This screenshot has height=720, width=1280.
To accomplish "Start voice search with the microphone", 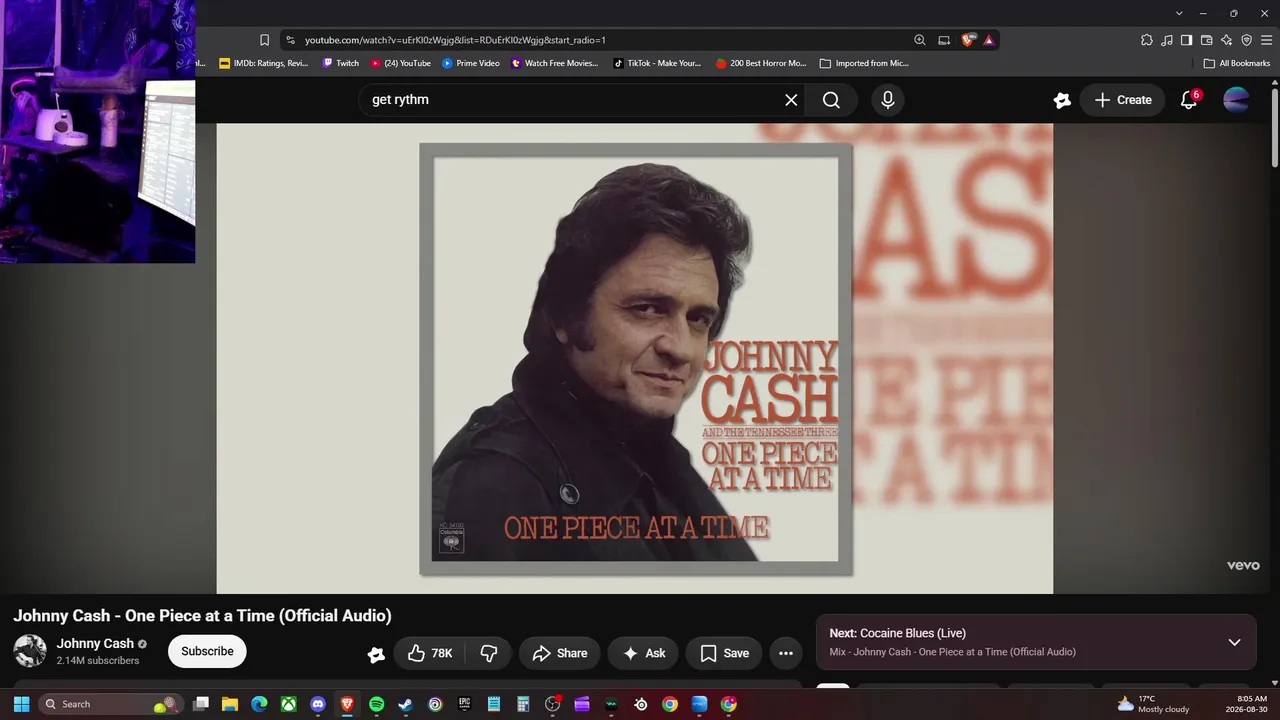I will coord(887,100).
